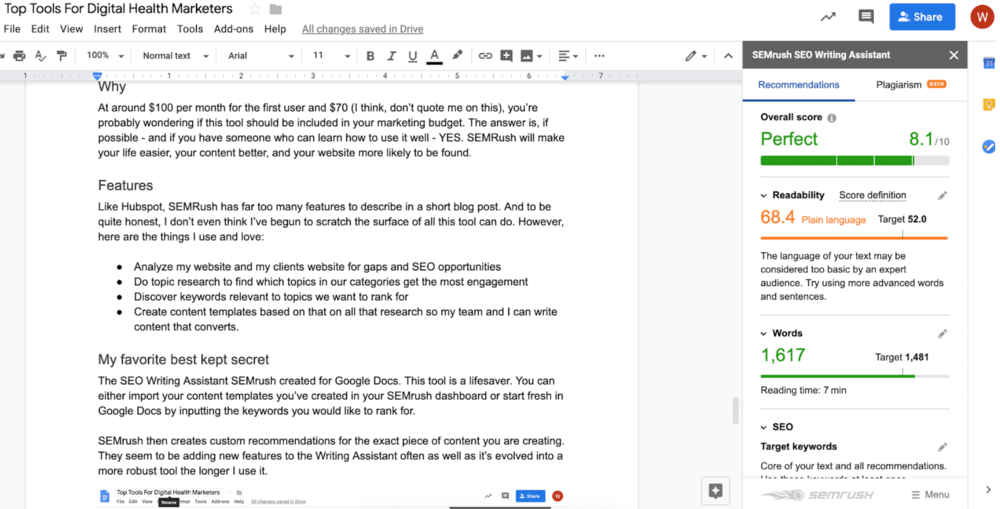Print the document with printer icon

tap(20, 56)
